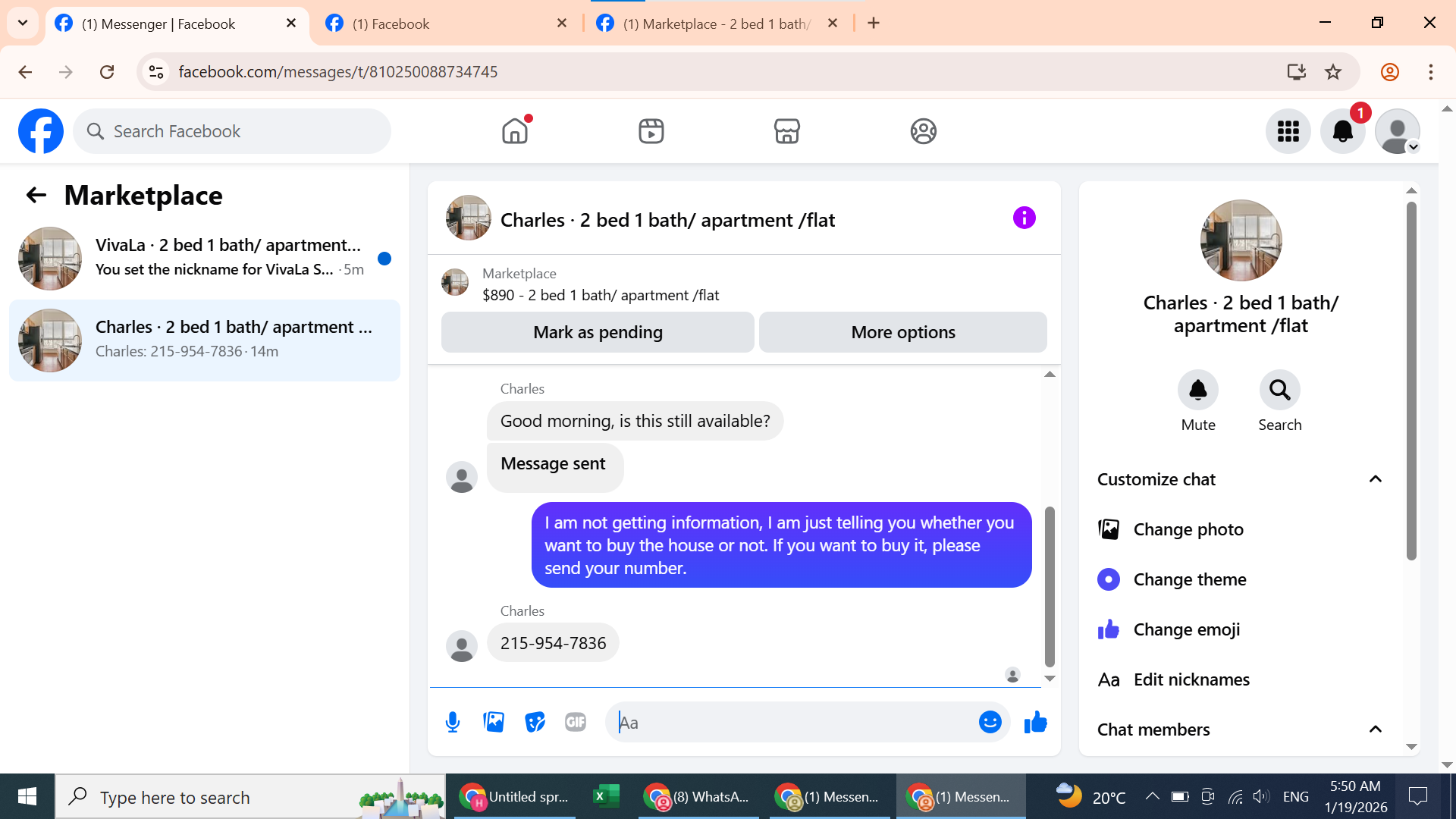Select Change theme color circle
This screenshot has width=1456, height=819.
[x=1109, y=579]
